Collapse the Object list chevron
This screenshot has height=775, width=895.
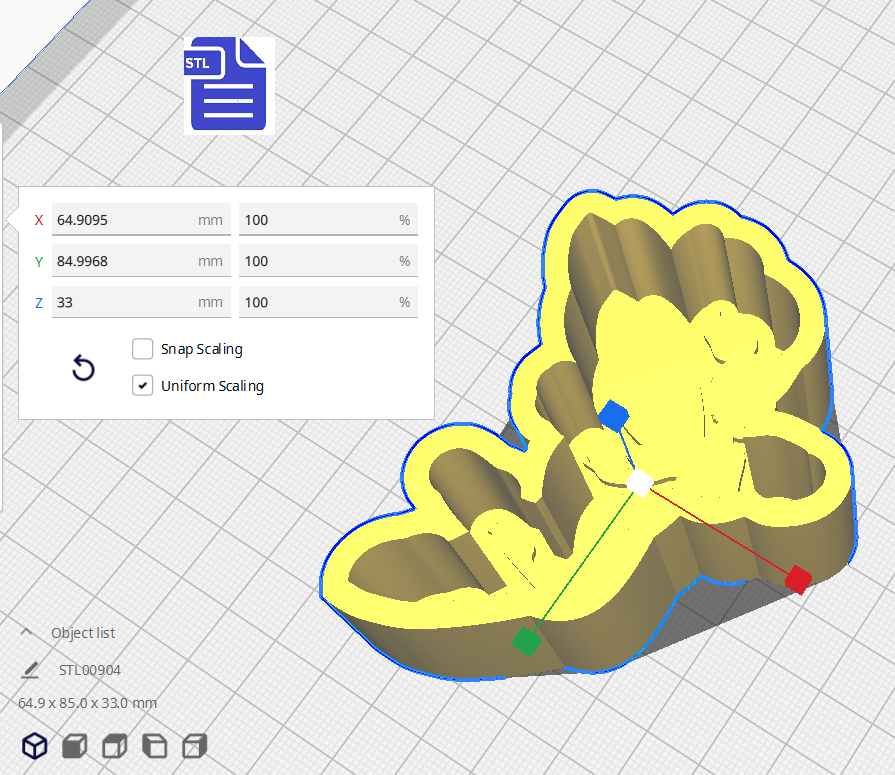pyautogui.click(x=27, y=632)
